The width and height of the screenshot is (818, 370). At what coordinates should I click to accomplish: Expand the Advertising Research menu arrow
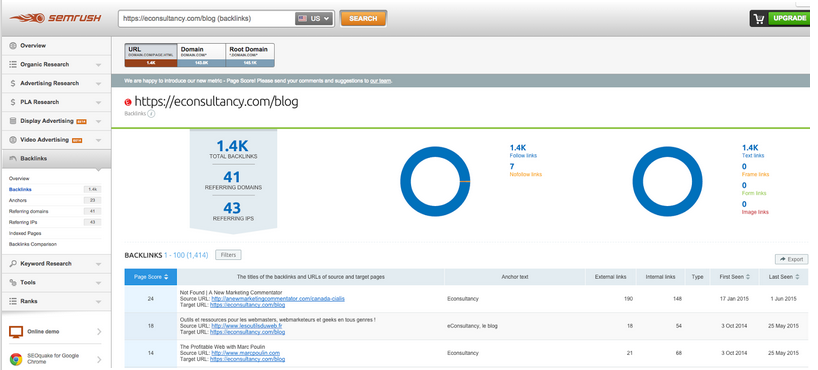pos(99,83)
